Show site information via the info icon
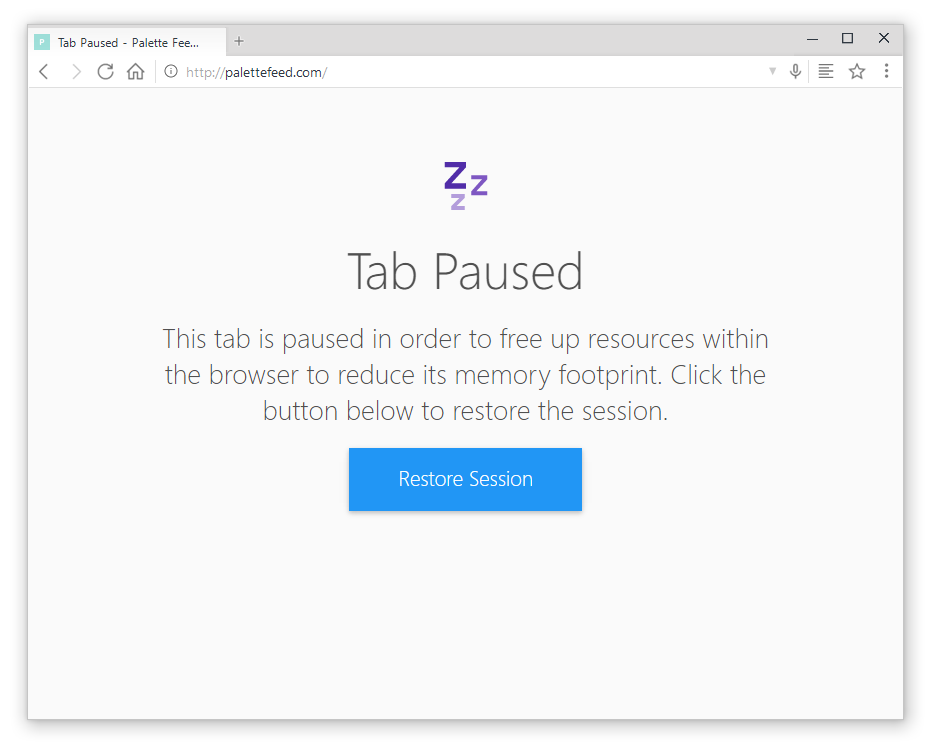The image size is (932, 746). [x=171, y=71]
